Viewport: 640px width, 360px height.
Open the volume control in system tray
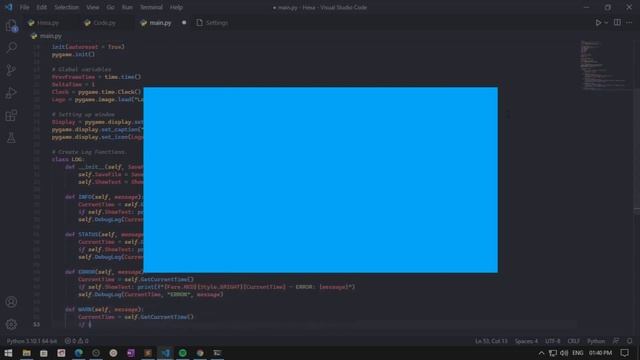[564, 353]
